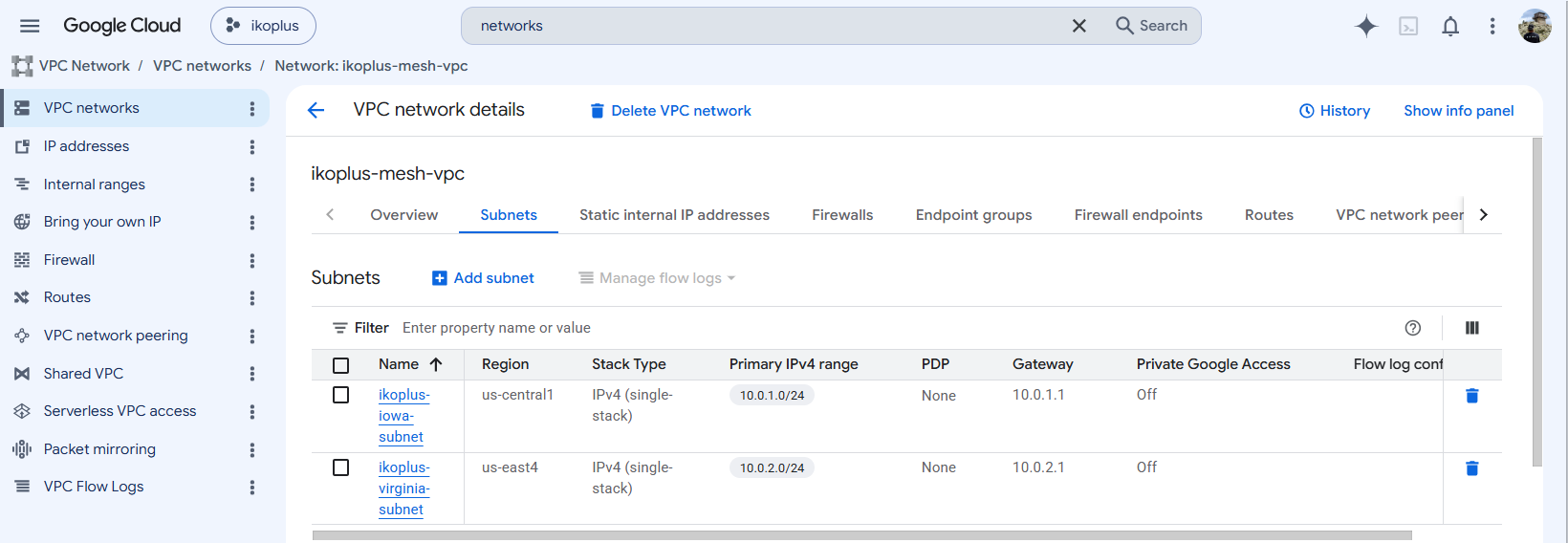Switch to the Endpoint groups tab
Viewport: 1568px width, 543px height.
click(x=973, y=215)
